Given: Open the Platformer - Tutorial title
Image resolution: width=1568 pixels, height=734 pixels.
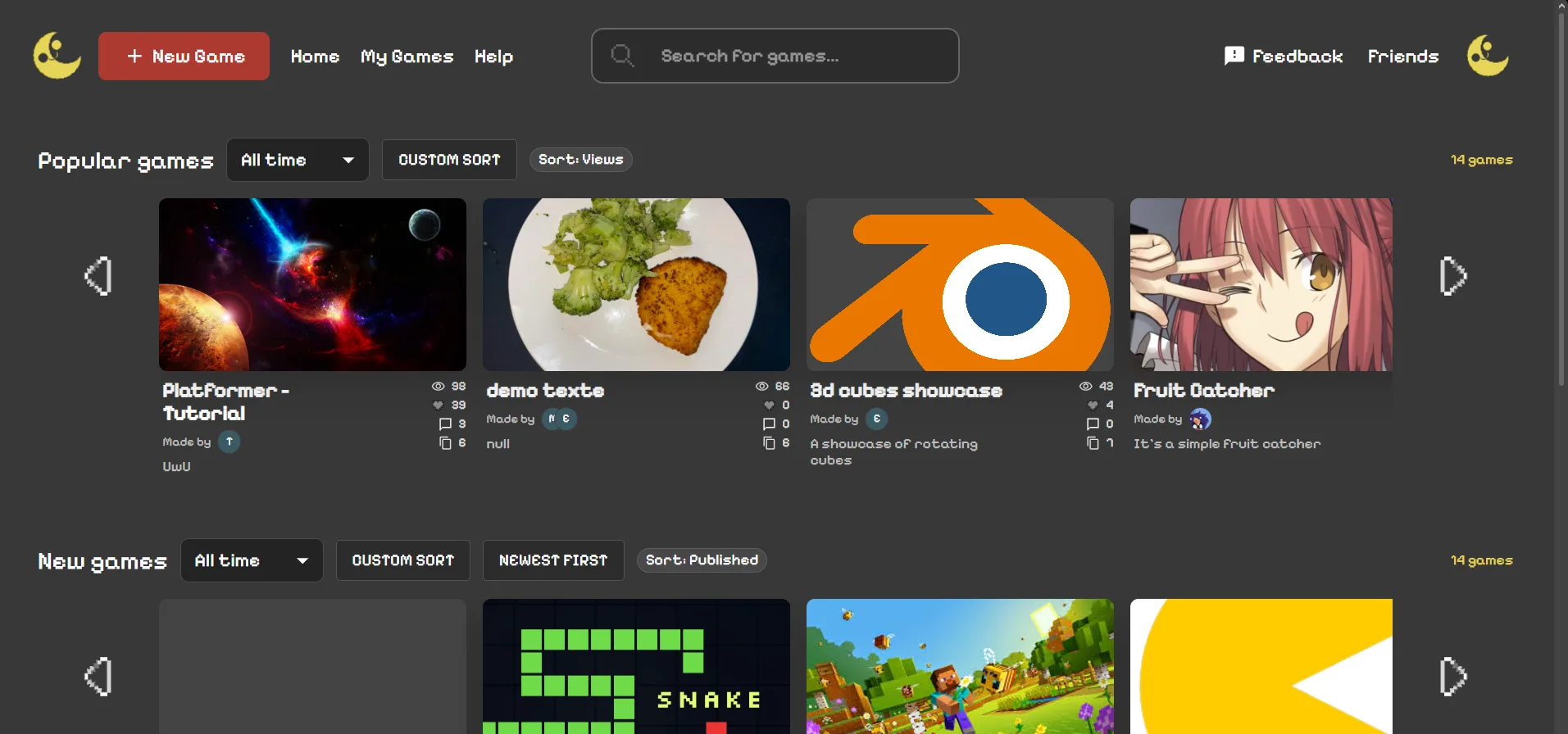Looking at the screenshot, I should [x=226, y=401].
